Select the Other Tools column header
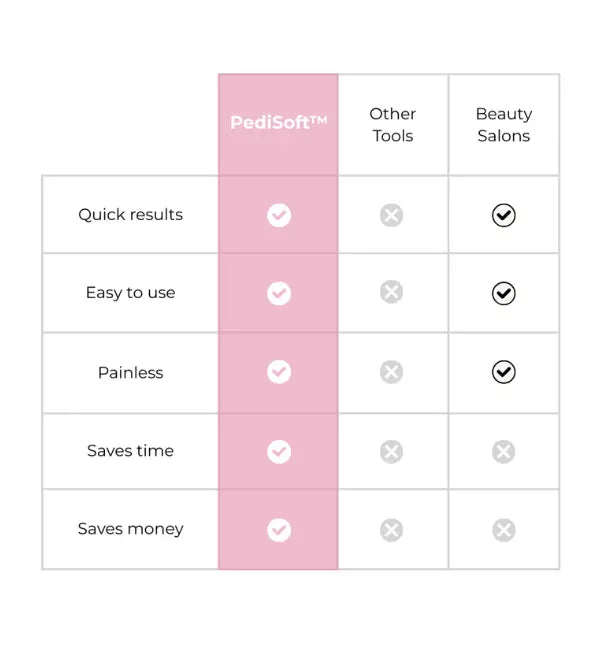The width and height of the screenshot is (600, 650). click(392, 125)
